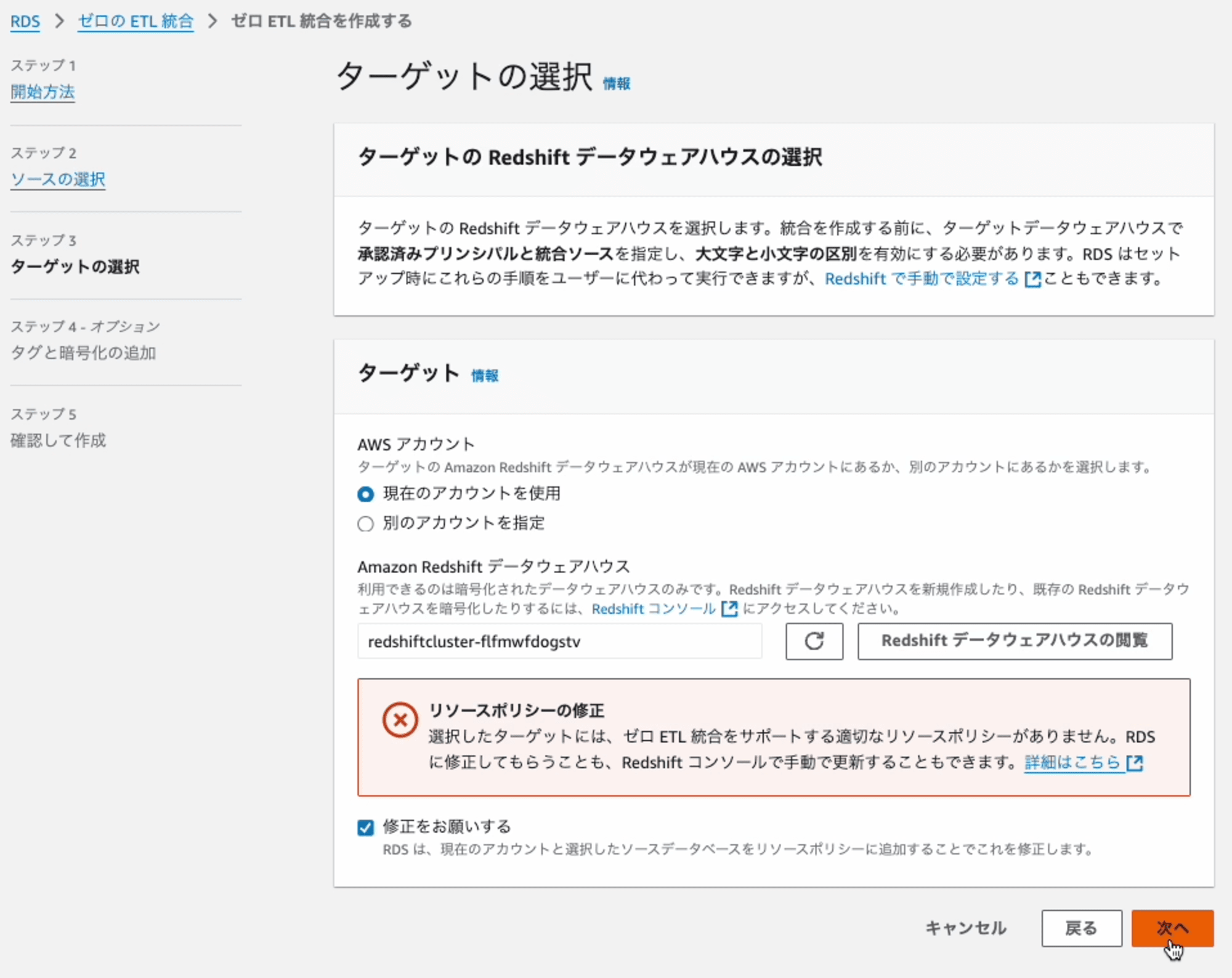Click the Redshift データウェアハウスの閲覧 button
The height and width of the screenshot is (978, 1232).
[1015, 642]
